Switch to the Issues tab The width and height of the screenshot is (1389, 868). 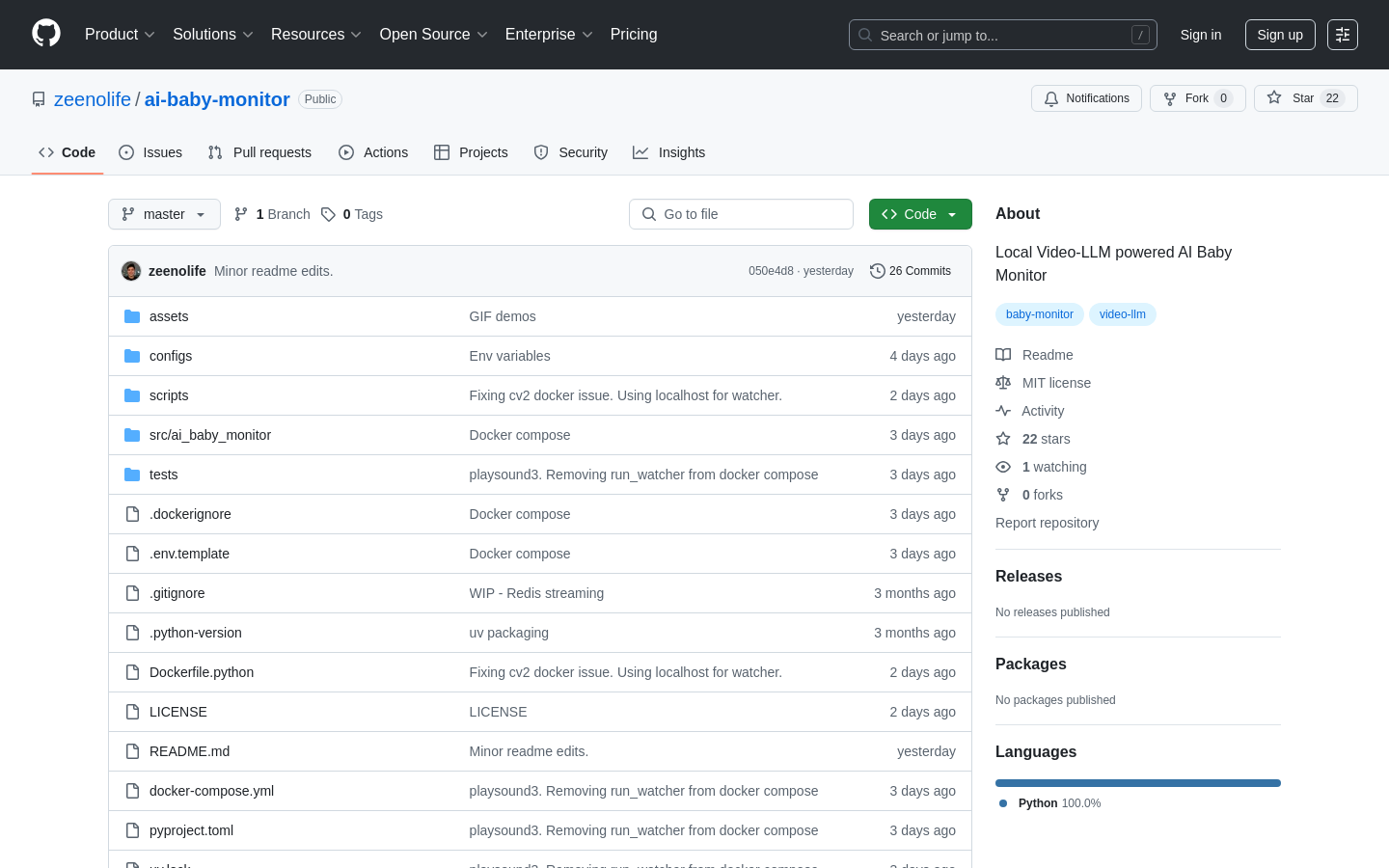[x=150, y=152]
